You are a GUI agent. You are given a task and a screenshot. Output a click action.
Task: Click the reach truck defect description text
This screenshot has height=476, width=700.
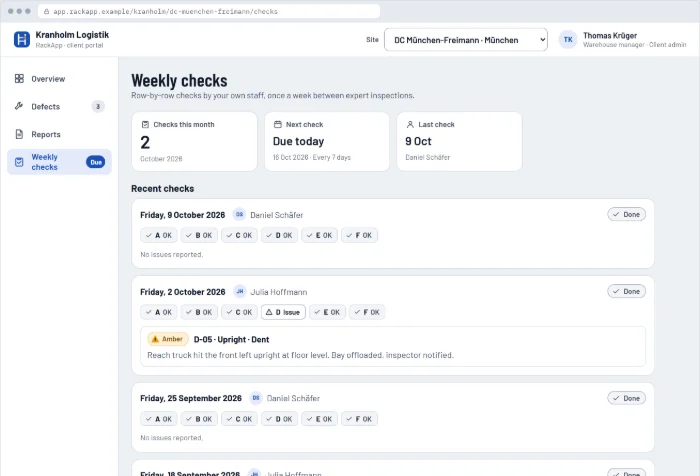[x=300, y=355]
